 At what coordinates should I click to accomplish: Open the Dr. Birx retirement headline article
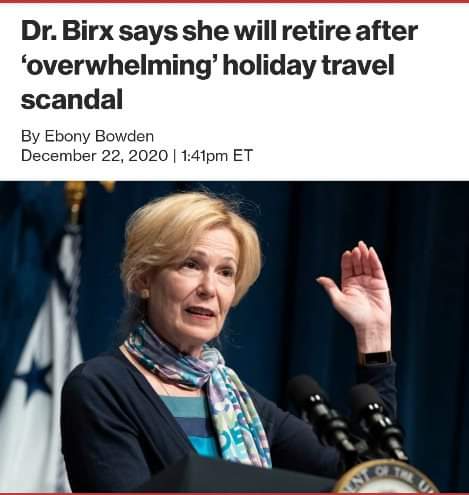(x=219, y=65)
